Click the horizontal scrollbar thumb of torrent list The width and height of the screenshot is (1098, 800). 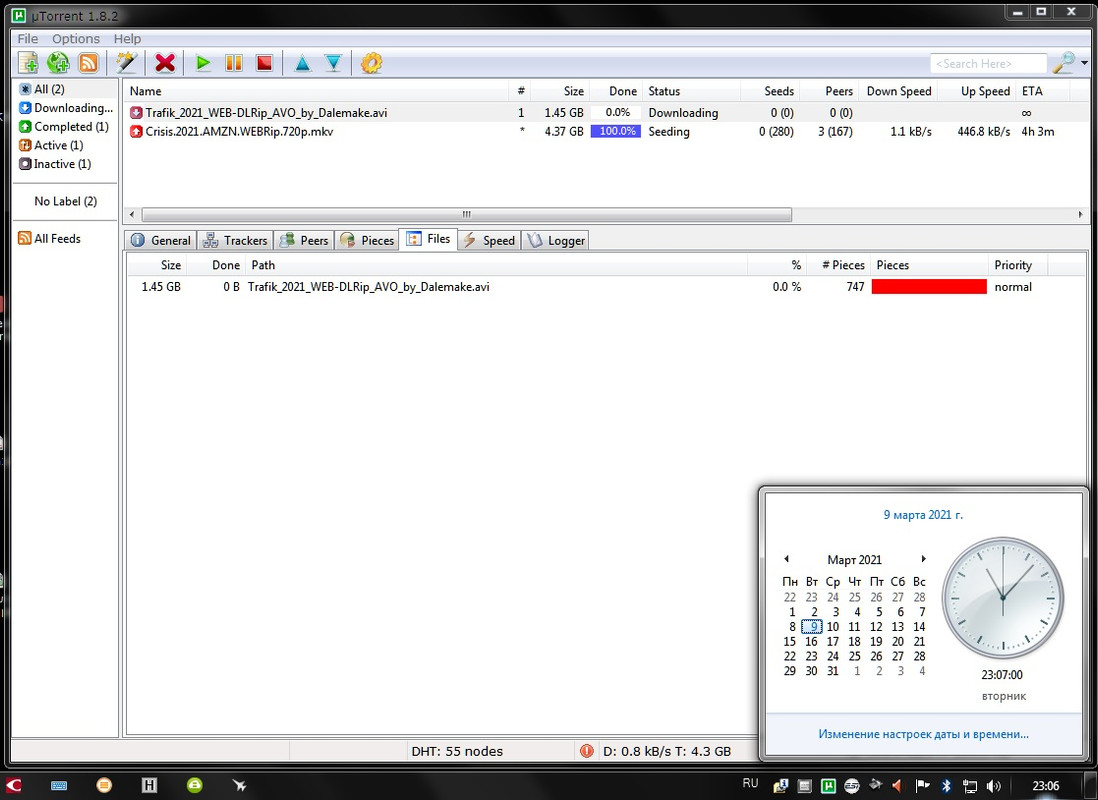[466, 214]
